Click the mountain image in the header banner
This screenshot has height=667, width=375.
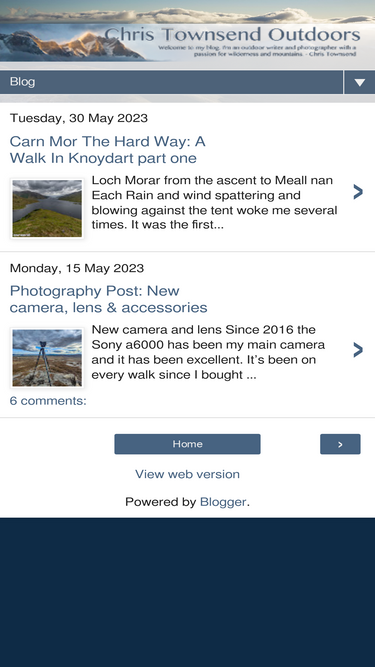click(70, 45)
